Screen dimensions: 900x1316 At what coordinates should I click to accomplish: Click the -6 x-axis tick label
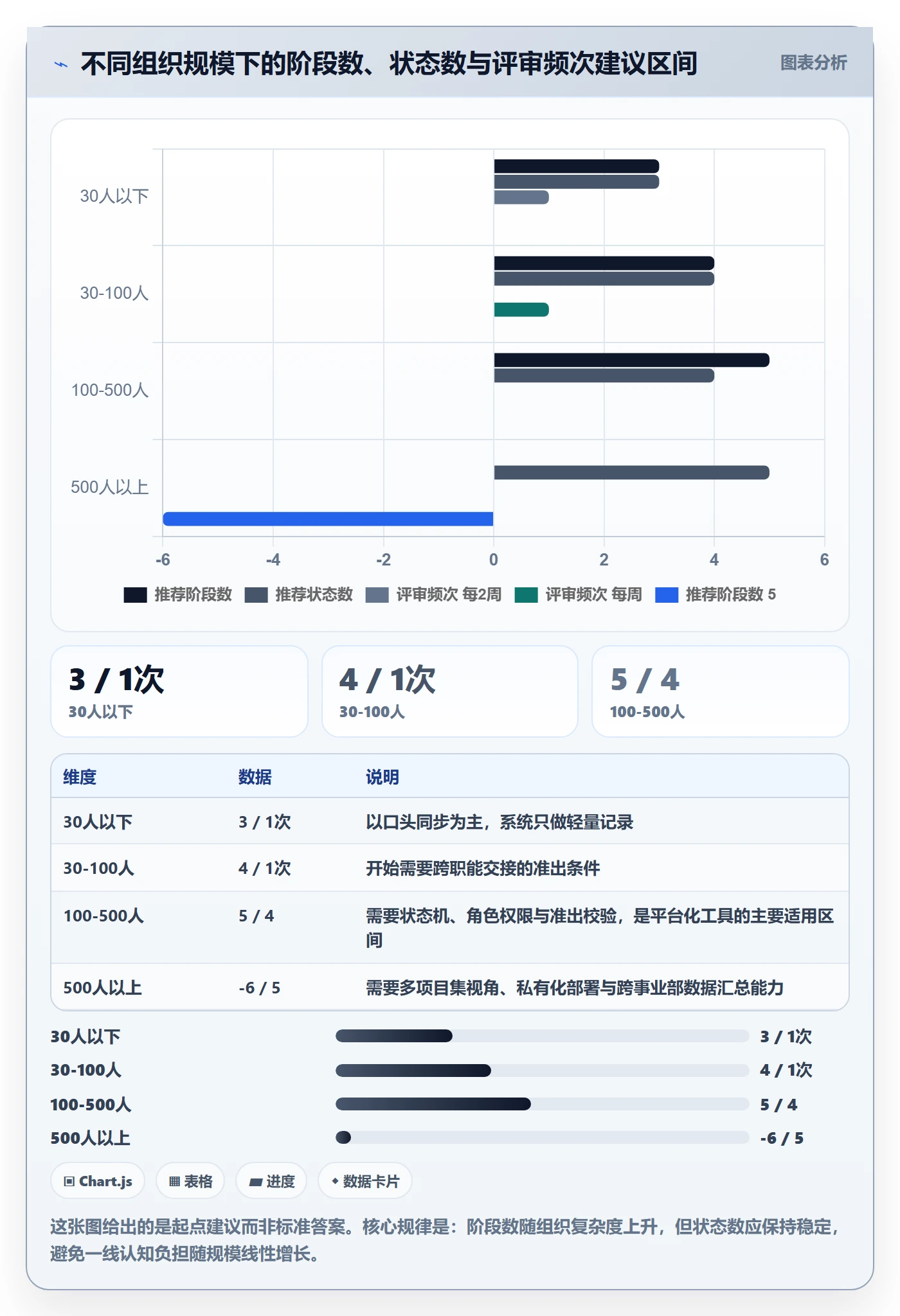pos(163,560)
